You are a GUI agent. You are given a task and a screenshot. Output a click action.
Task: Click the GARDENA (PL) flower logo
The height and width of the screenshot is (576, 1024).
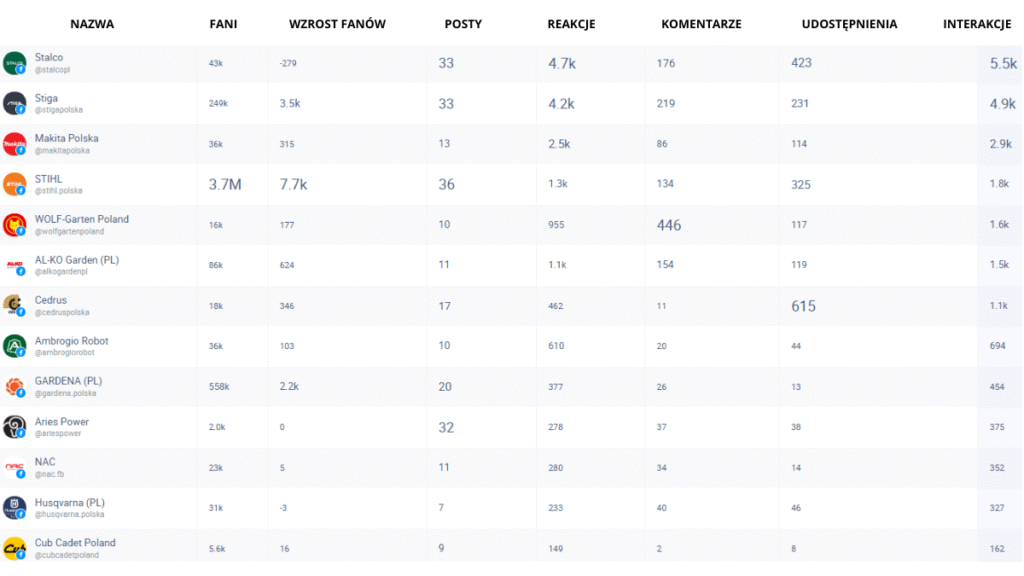coord(14,387)
